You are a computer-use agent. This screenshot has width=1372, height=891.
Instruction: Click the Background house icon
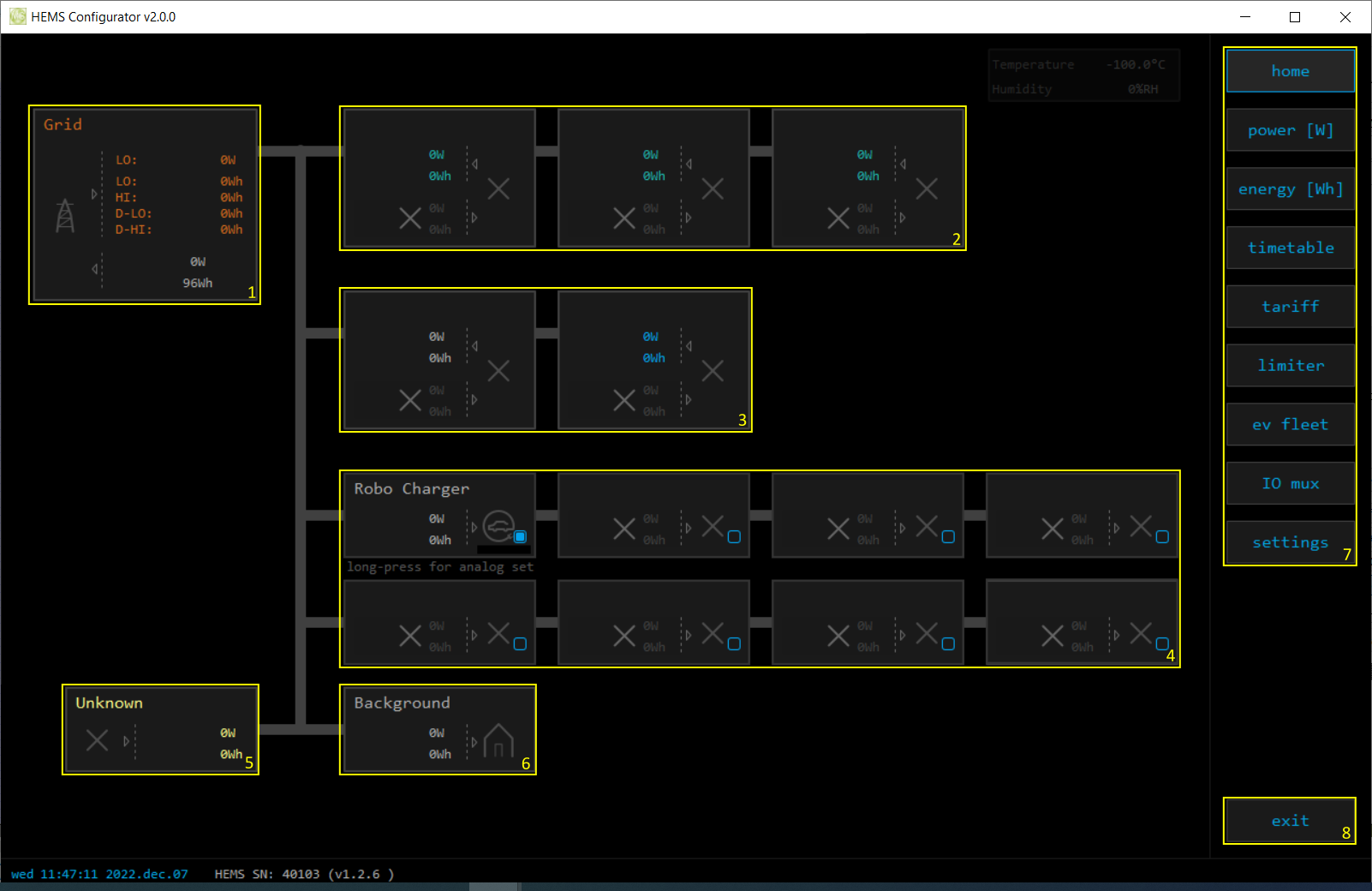[498, 740]
